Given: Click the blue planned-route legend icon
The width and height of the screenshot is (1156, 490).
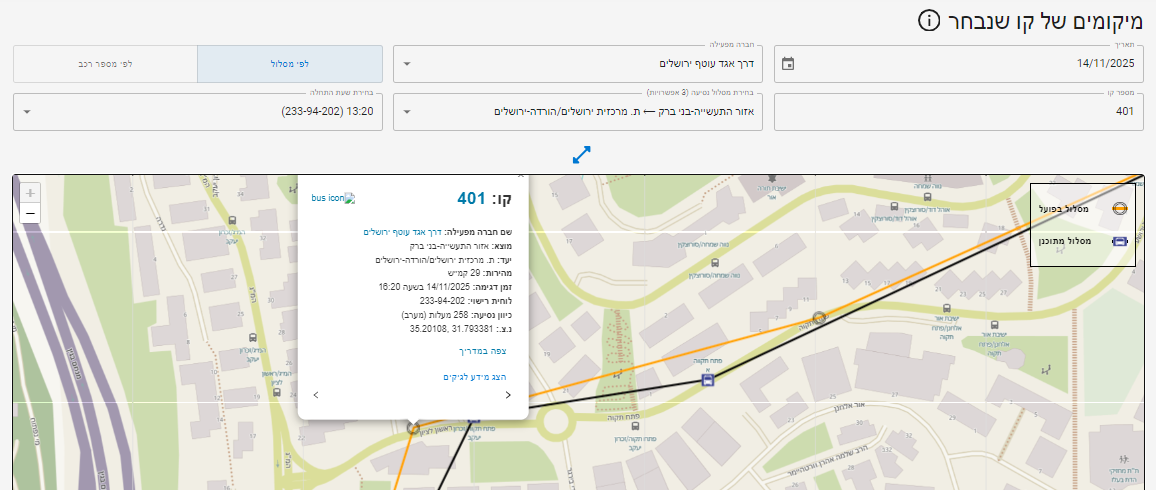Looking at the screenshot, I should (x=1120, y=241).
